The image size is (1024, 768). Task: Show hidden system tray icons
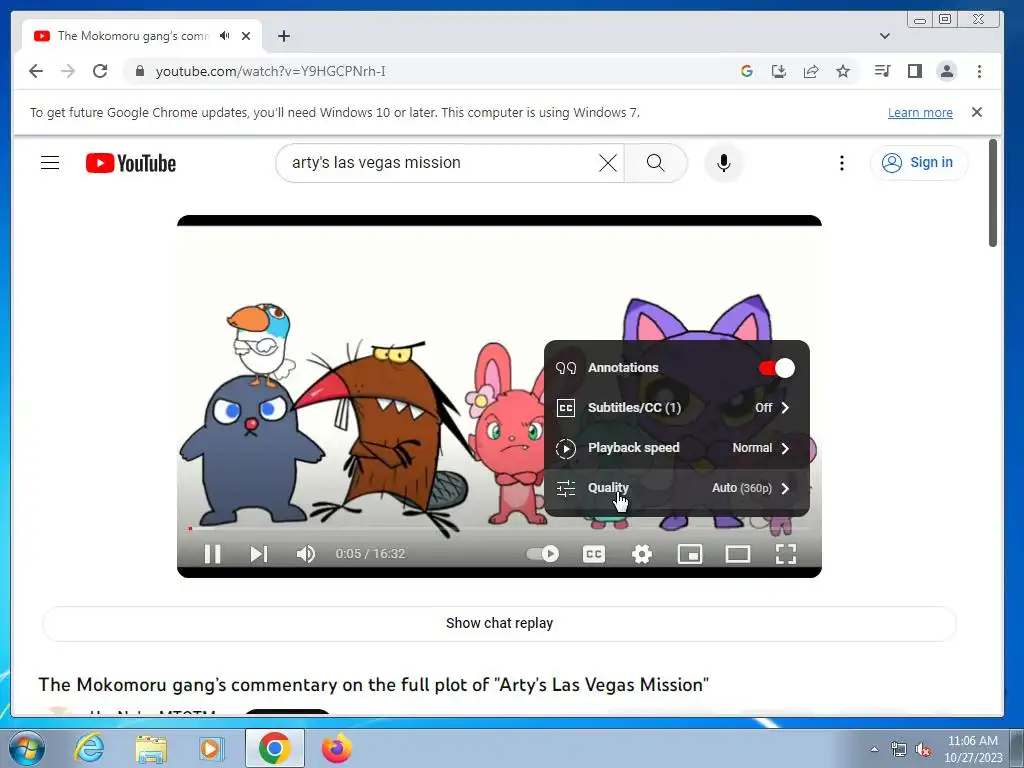pyautogui.click(x=874, y=750)
